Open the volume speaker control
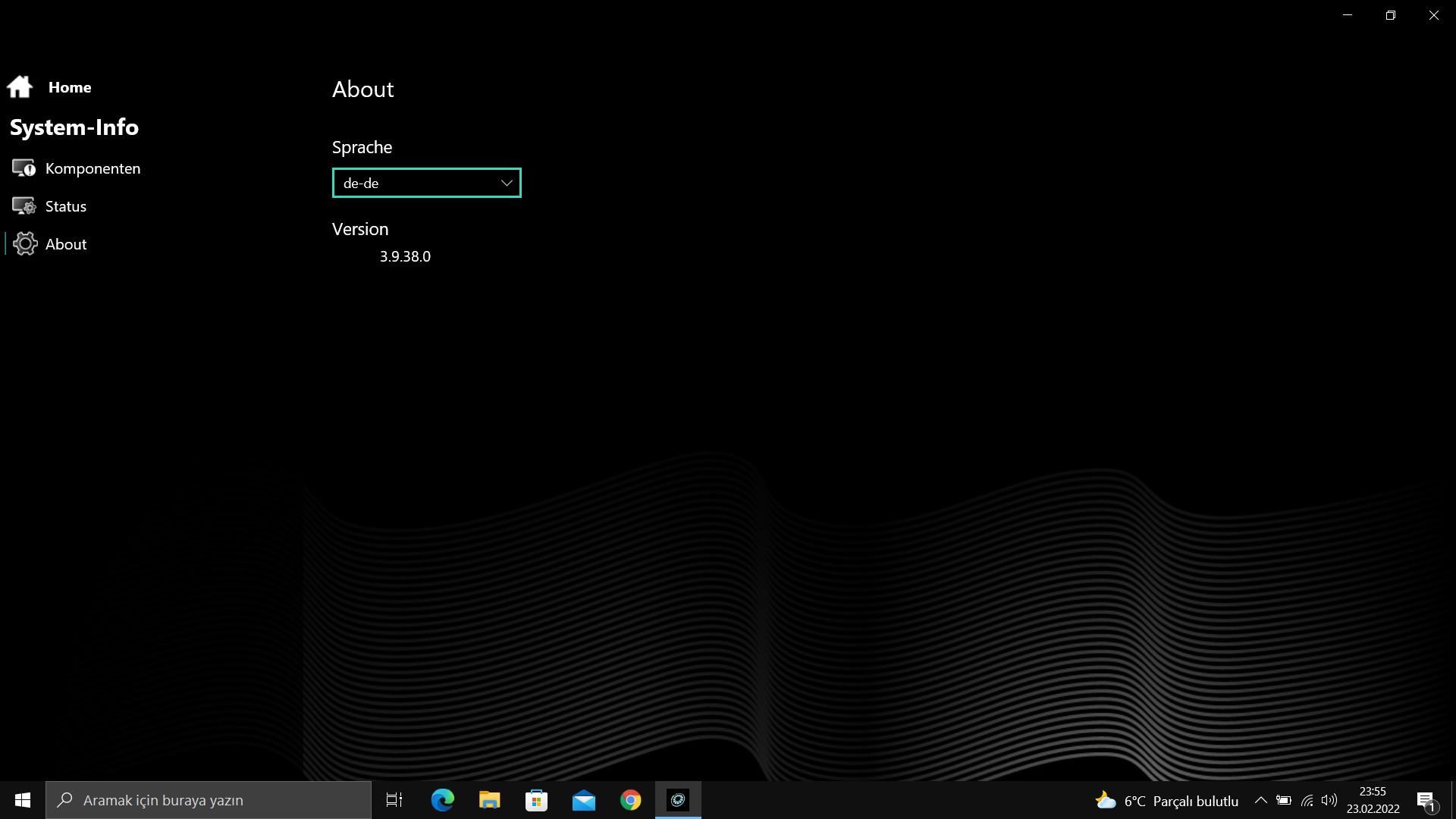 point(1329,800)
